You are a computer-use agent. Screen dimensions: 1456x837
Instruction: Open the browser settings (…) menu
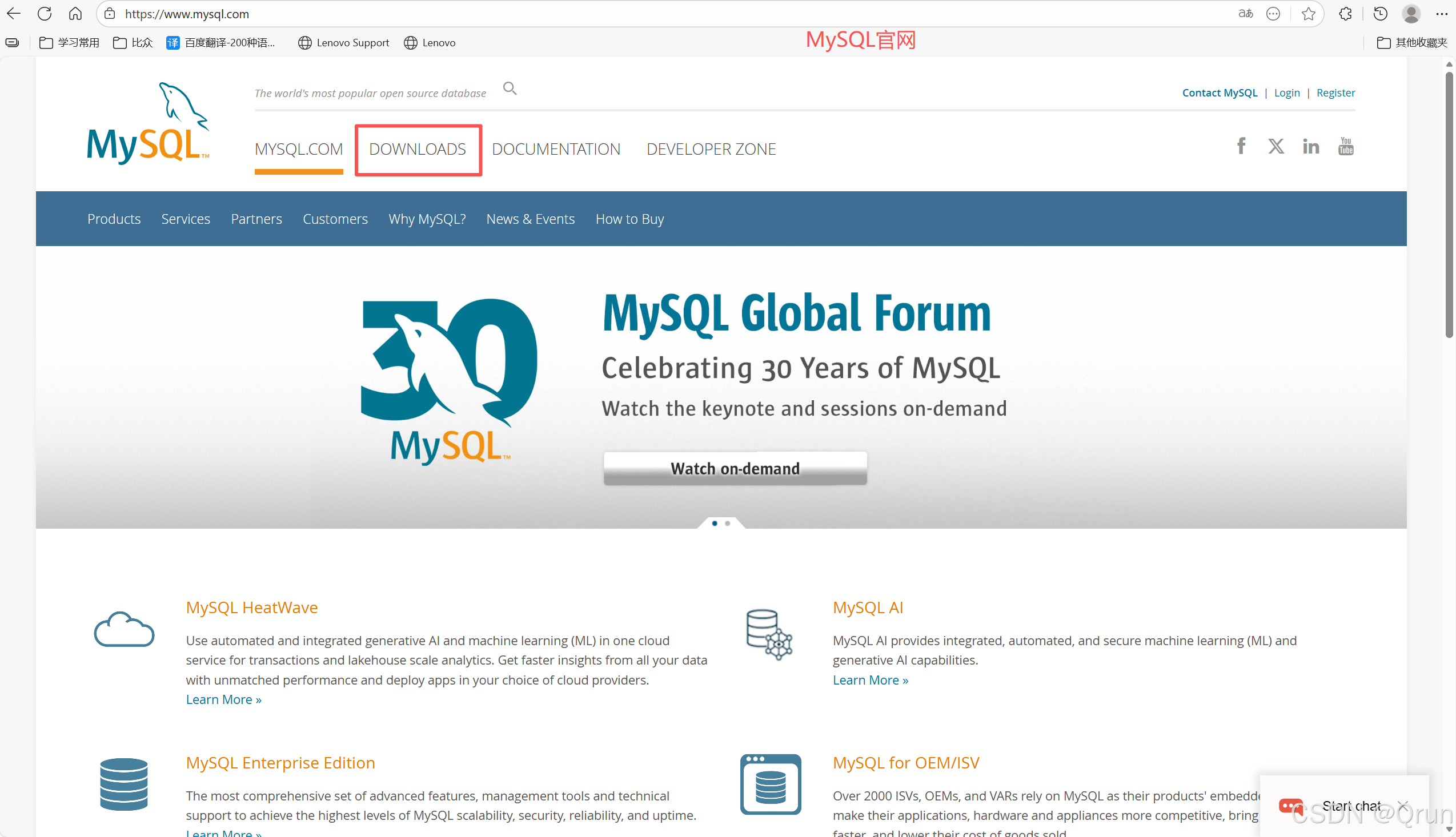(x=1443, y=13)
